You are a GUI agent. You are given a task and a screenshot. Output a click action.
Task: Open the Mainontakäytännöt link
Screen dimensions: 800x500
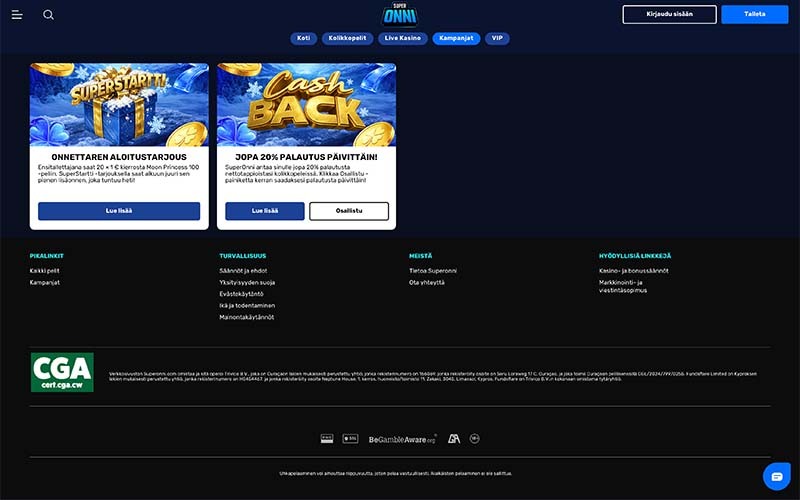pyautogui.click(x=246, y=317)
